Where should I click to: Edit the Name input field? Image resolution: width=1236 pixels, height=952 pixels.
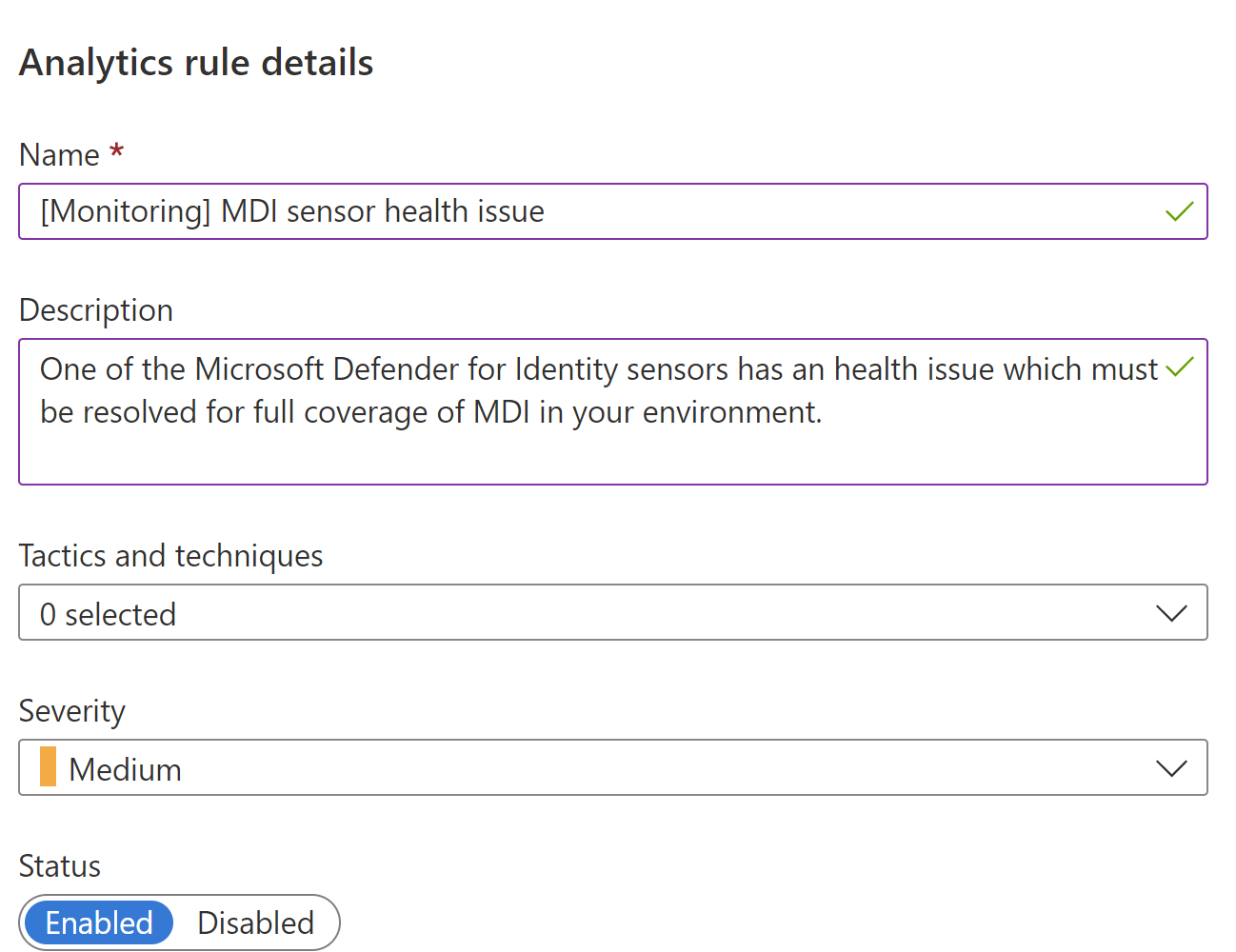pyautogui.click(x=613, y=211)
